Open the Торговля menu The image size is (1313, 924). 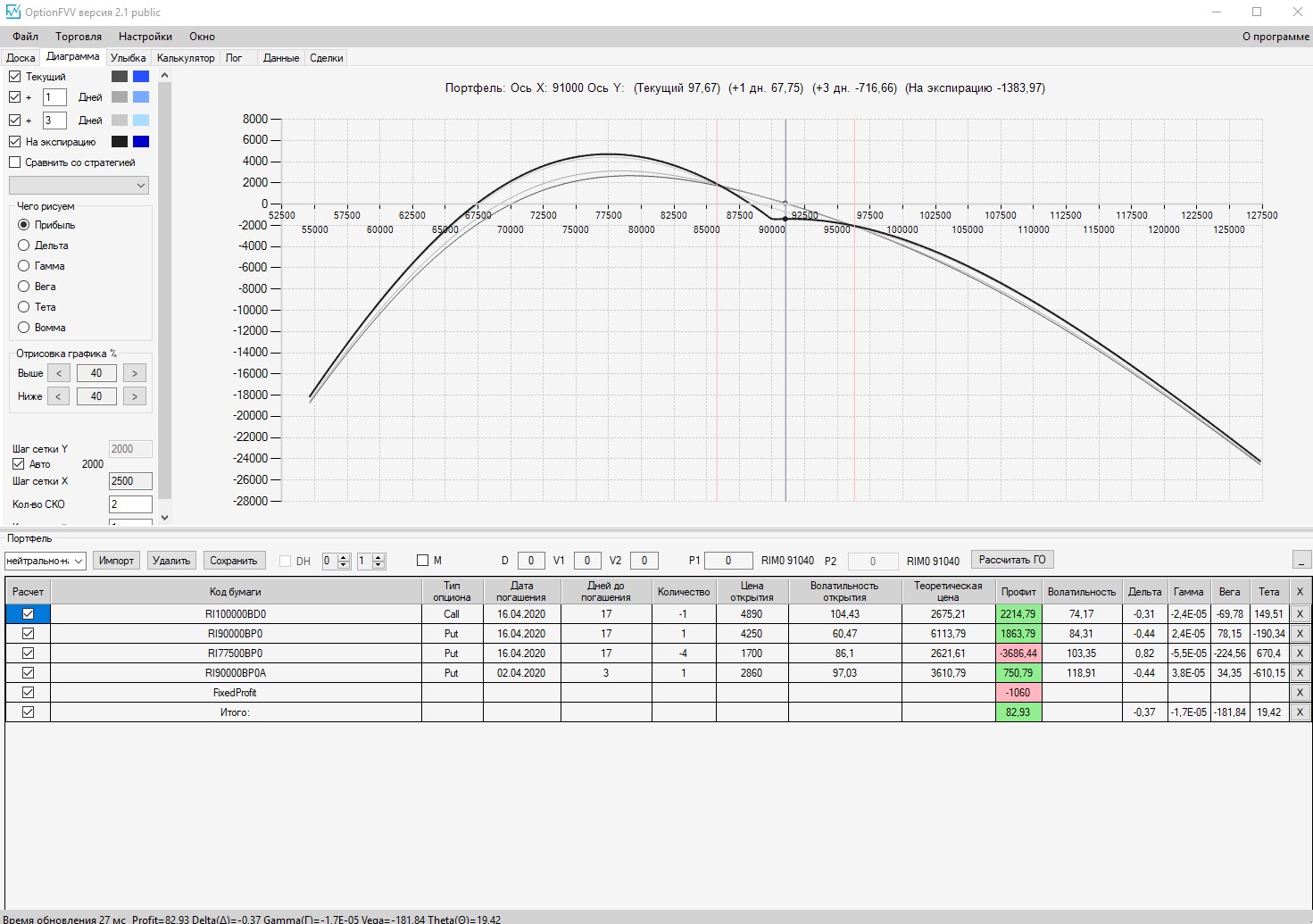tap(79, 37)
